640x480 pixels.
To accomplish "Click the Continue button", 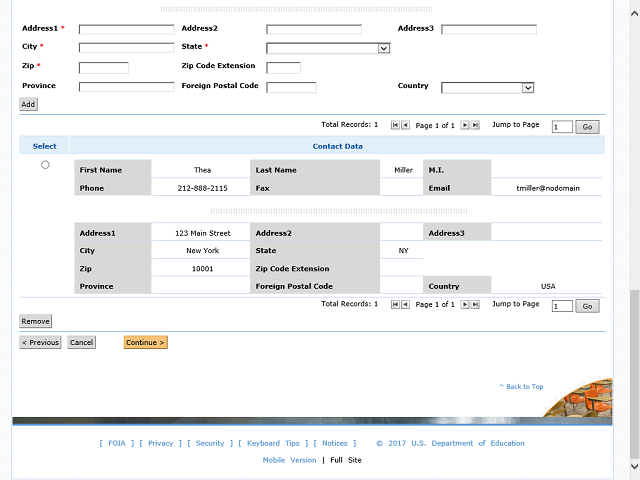I will coord(145,342).
